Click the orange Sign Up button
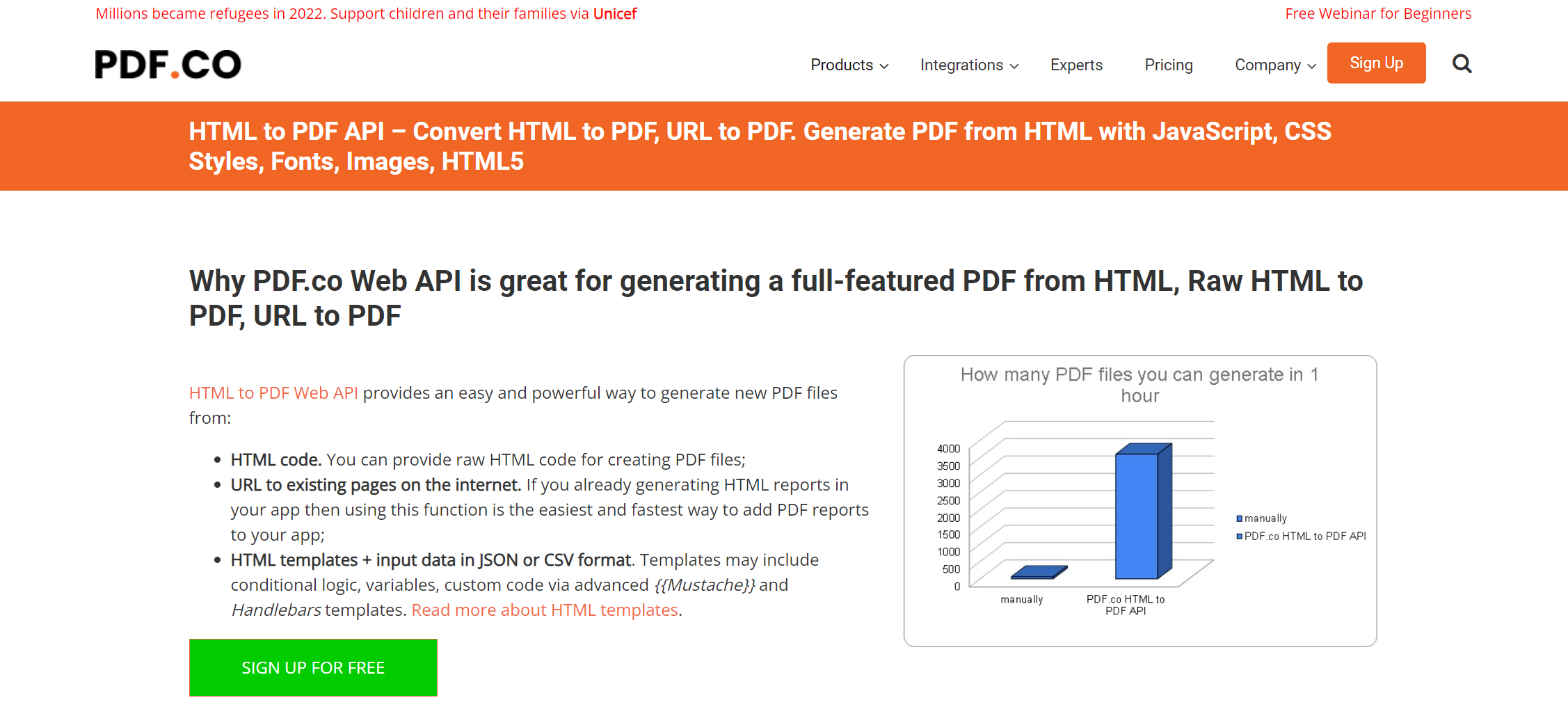The image size is (1568, 723). (1376, 63)
